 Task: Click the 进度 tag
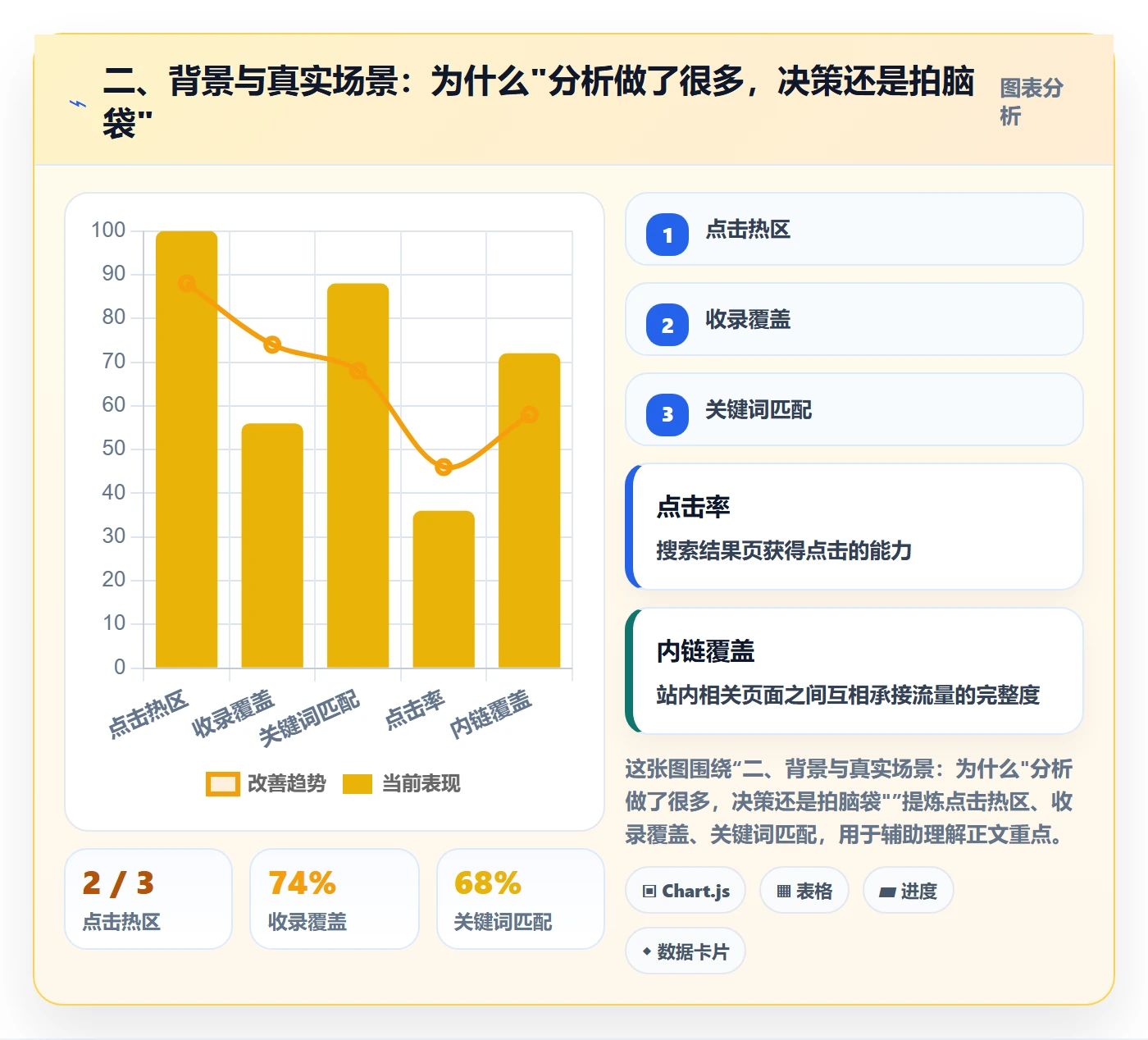[909, 891]
